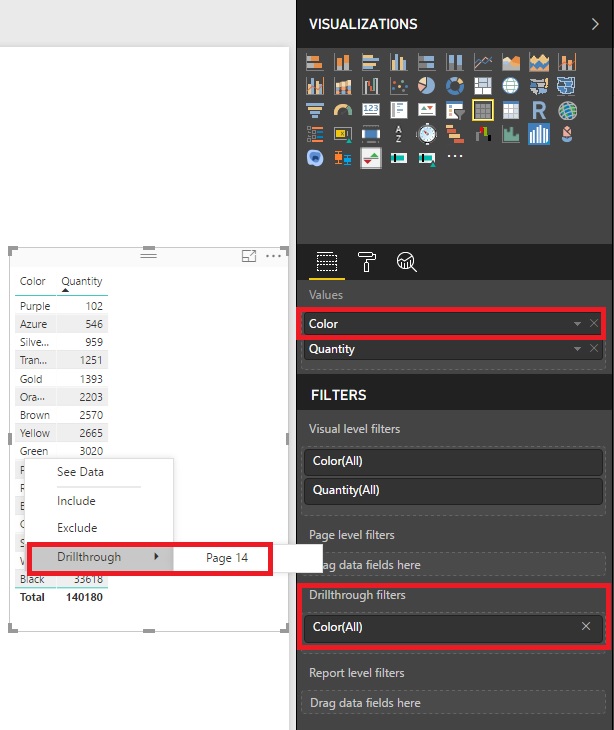
Task: Select the stacked bar chart visual
Action: [315, 62]
